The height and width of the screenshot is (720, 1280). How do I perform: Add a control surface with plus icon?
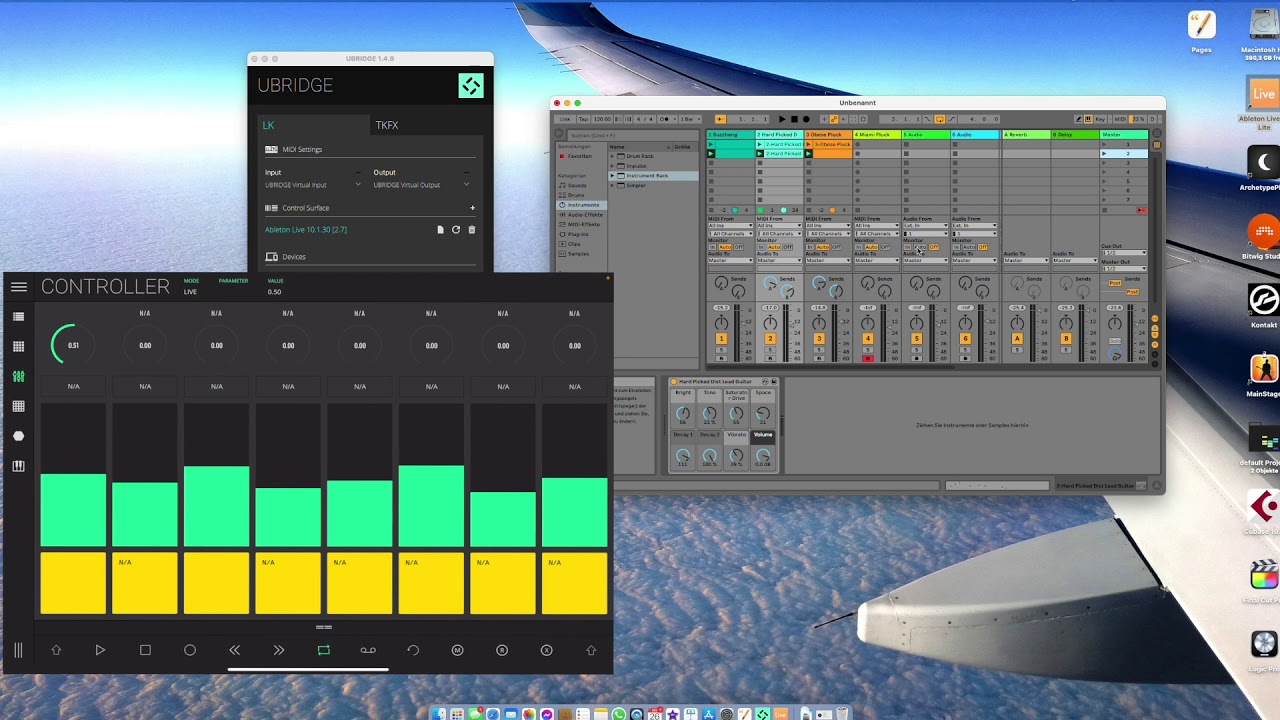(x=472, y=208)
